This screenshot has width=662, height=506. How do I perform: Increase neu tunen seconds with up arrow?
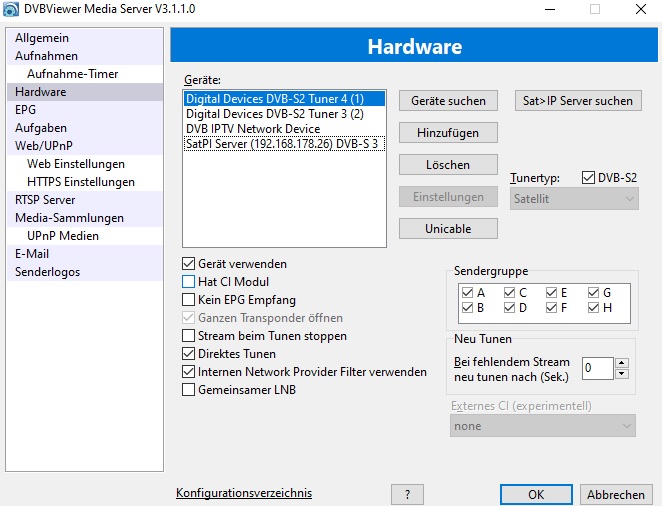pos(622,363)
